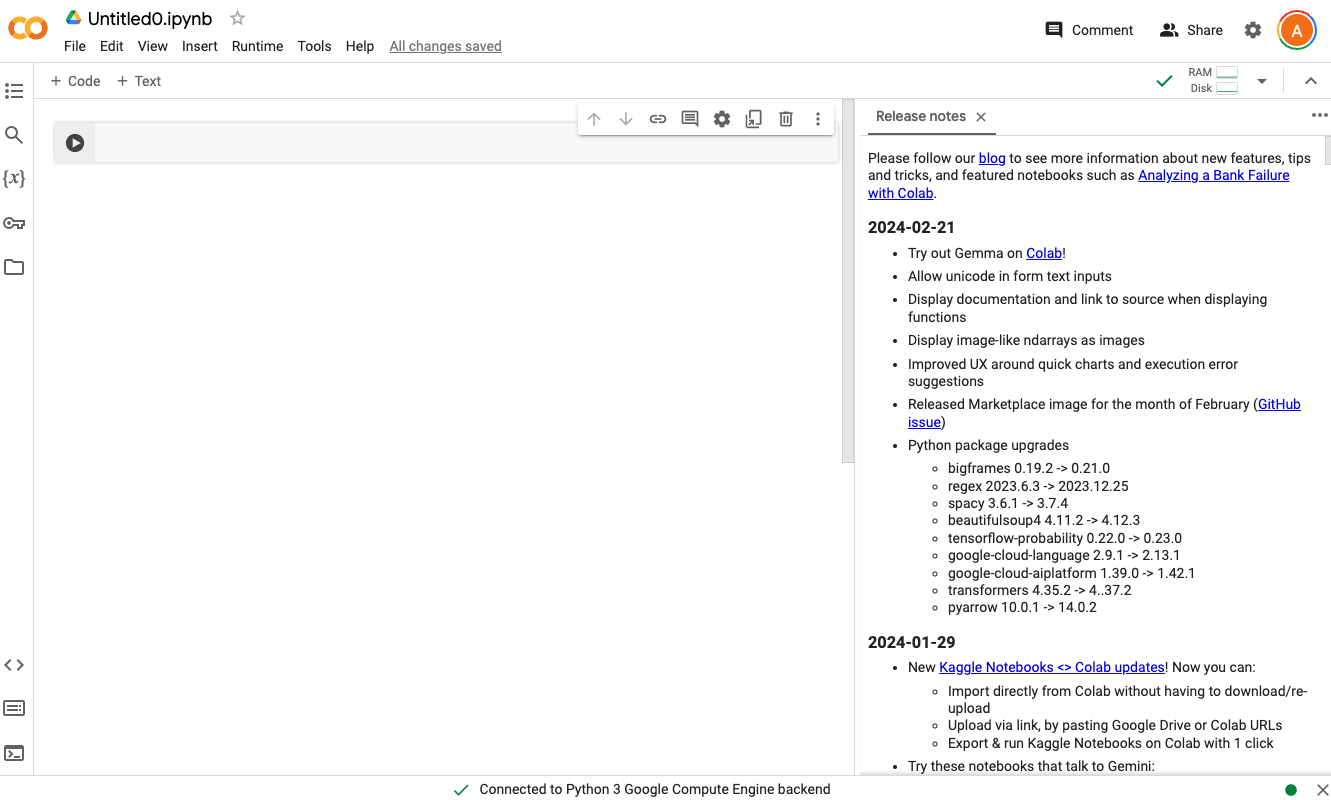Collapse the header using the up chevron
This screenshot has height=800, width=1331.
point(1311,81)
